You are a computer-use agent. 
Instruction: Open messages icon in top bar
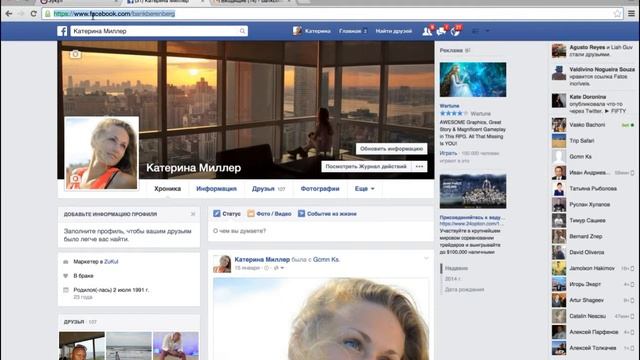tap(441, 31)
